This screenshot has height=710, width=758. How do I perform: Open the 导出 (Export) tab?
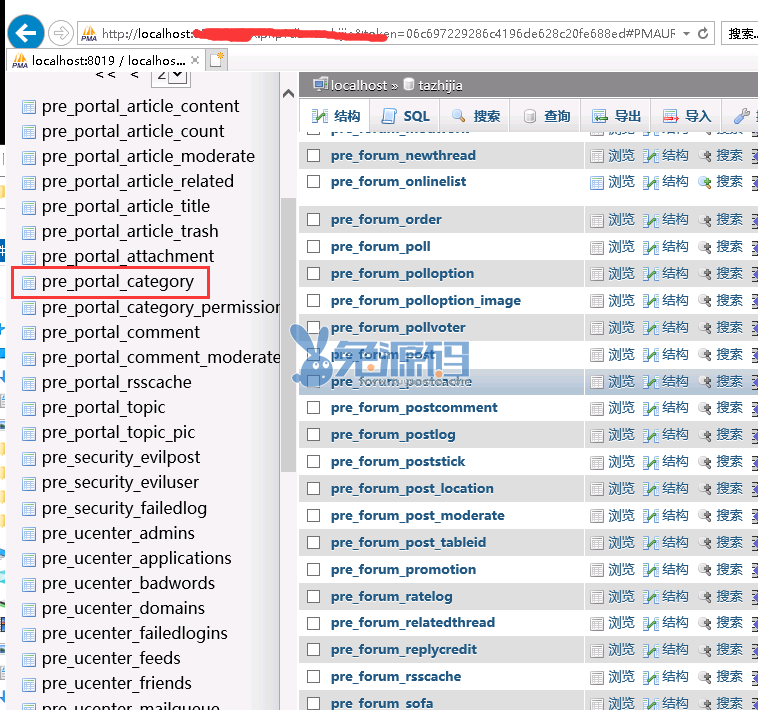tap(616, 116)
